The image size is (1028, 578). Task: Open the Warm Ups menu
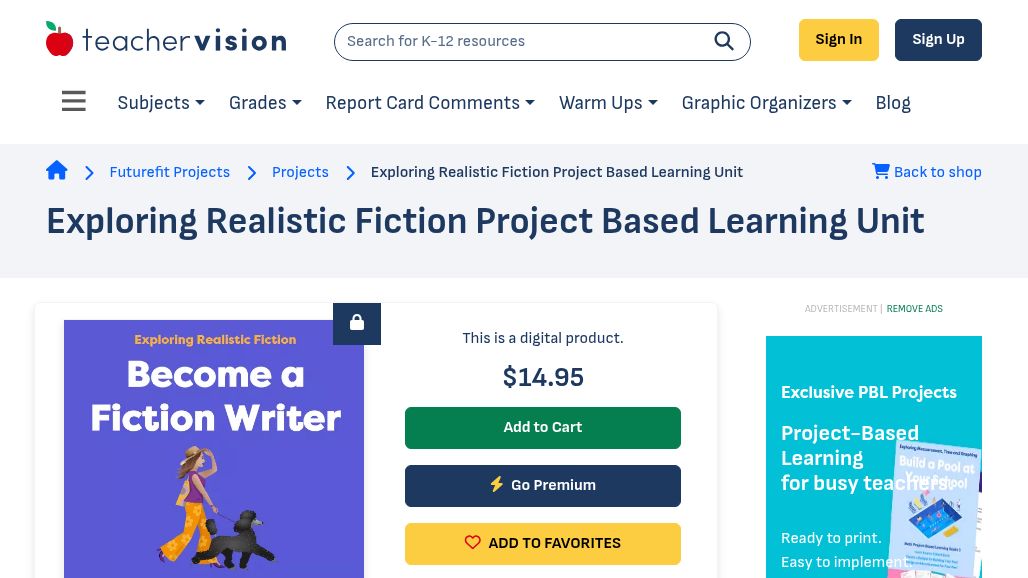(x=608, y=103)
